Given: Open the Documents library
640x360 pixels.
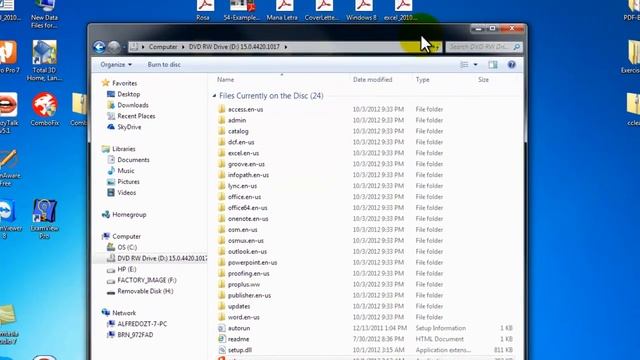Looking at the screenshot, I should [x=133, y=160].
